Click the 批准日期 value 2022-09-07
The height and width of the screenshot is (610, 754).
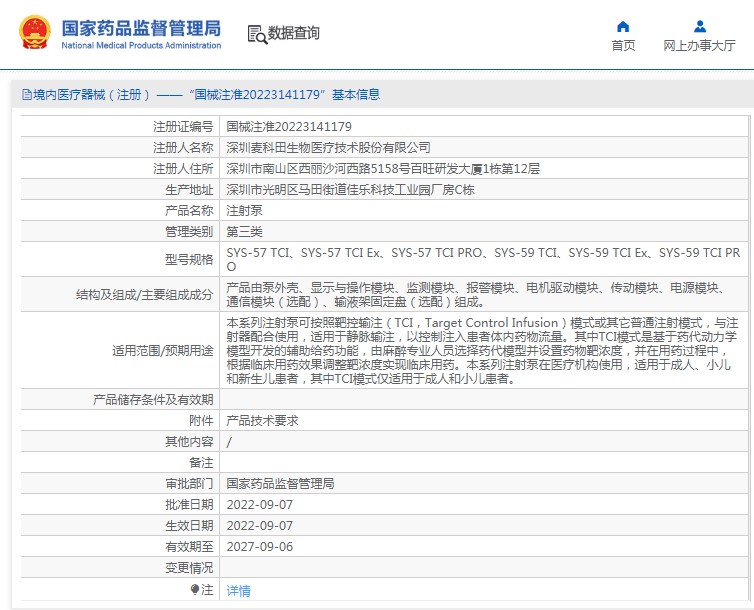click(260, 505)
